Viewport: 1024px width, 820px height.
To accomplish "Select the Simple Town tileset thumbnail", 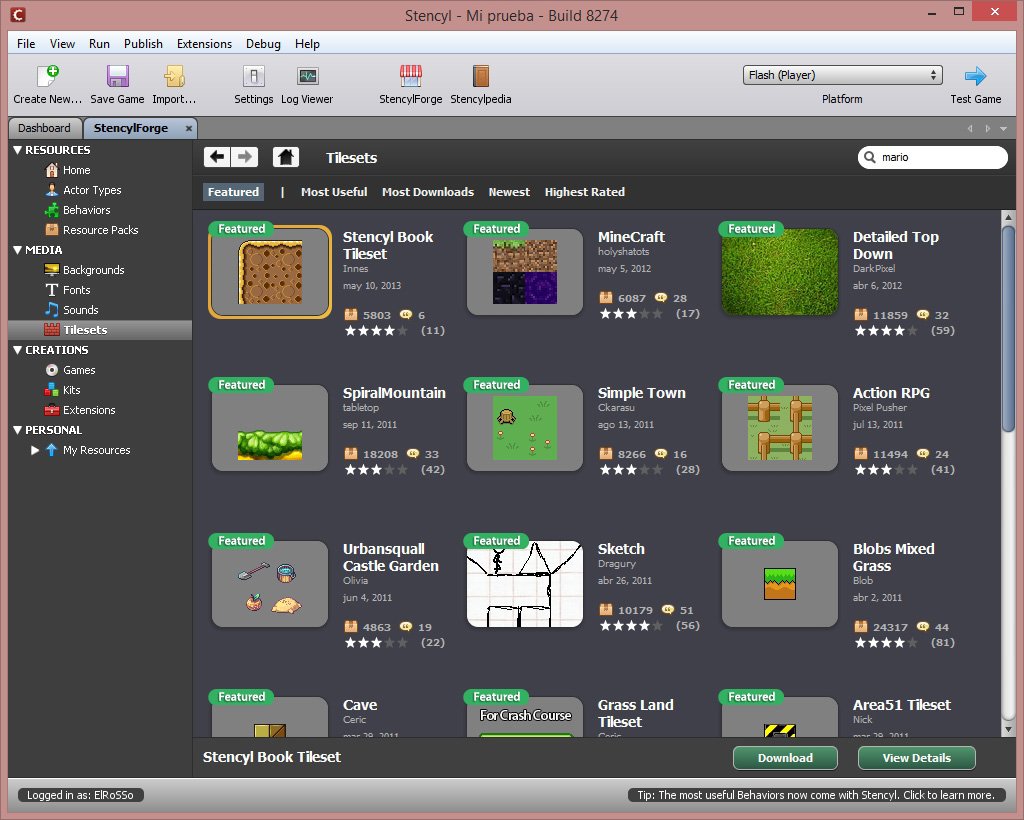I will (x=524, y=428).
